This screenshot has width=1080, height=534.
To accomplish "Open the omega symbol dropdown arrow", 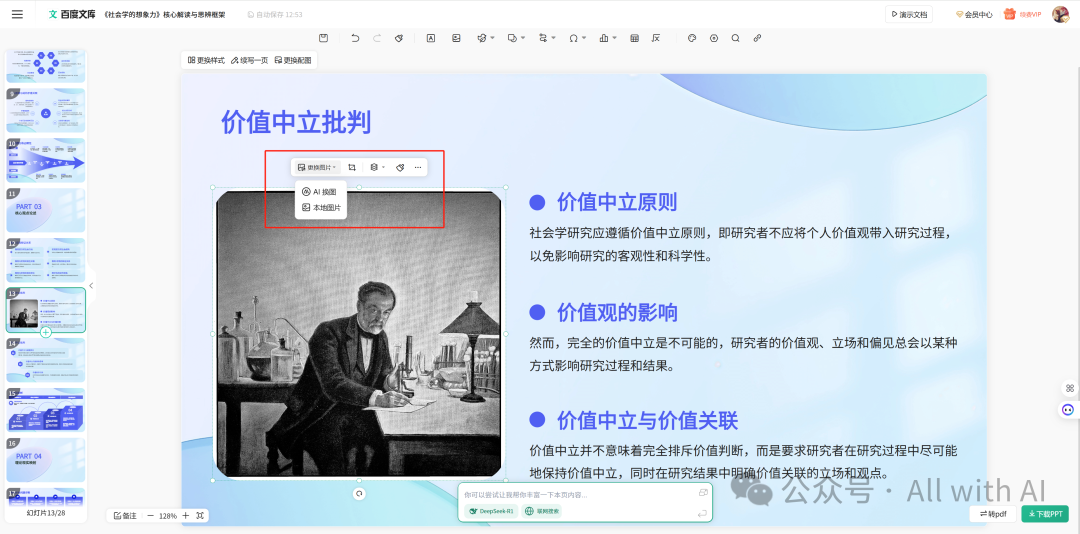I will tap(584, 39).
